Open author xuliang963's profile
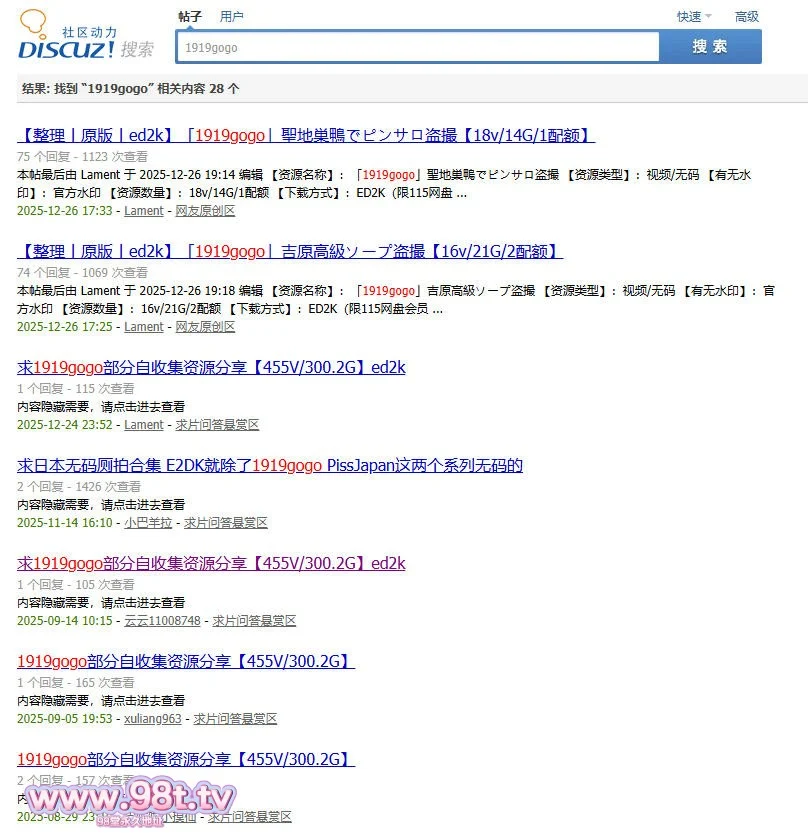Screen dimensions: 808x836 tap(153, 719)
